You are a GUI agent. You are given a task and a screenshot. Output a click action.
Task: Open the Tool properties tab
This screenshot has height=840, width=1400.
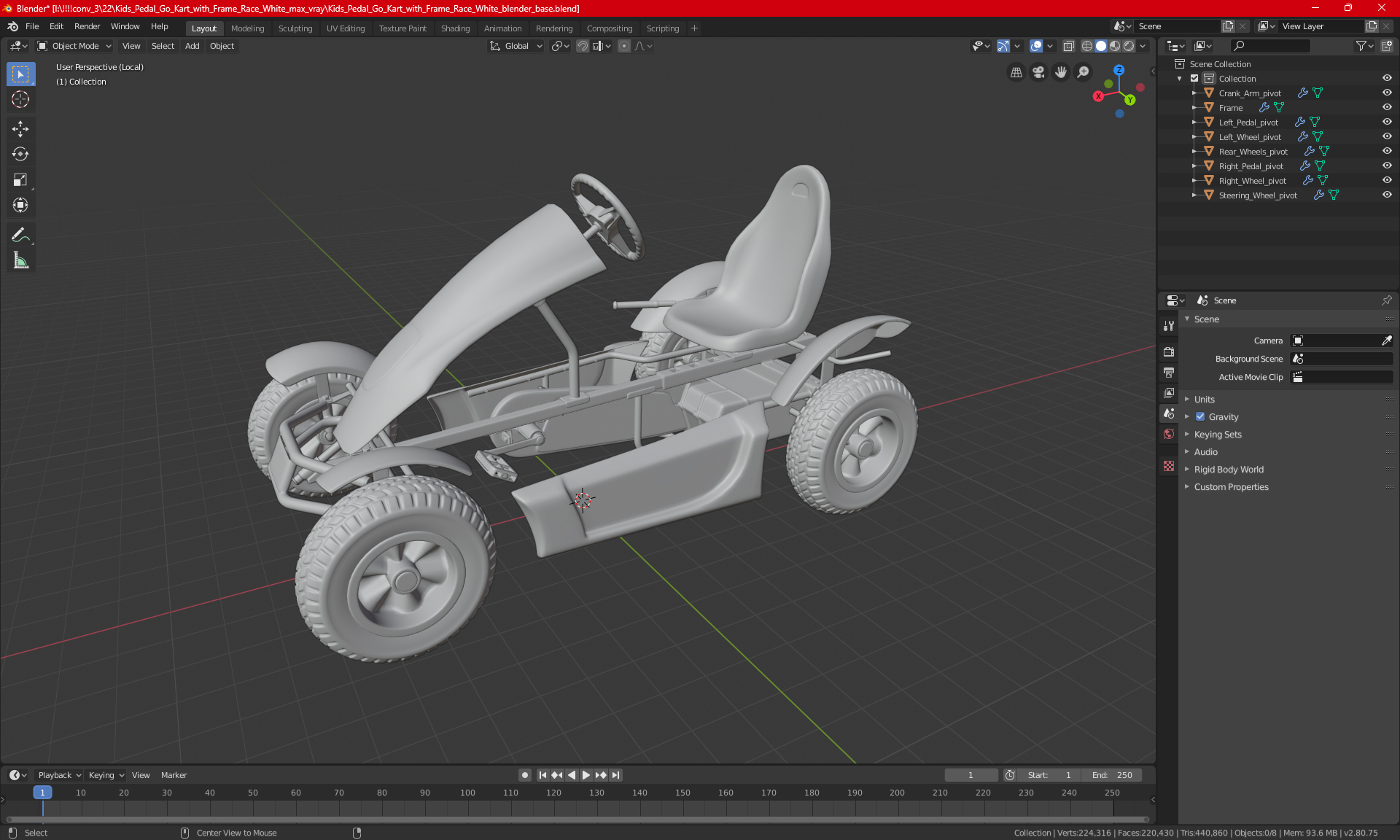coord(1169,326)
